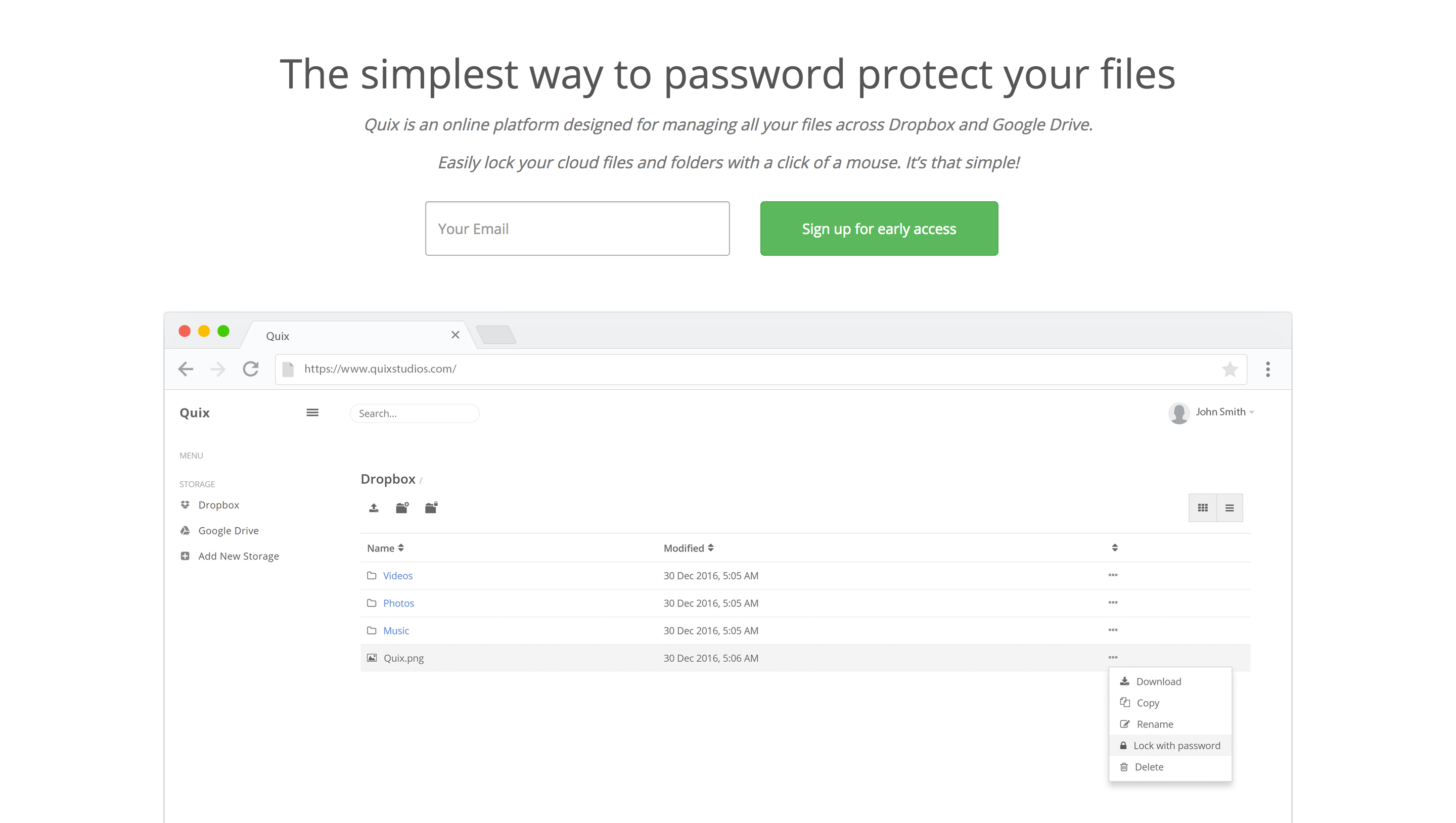The width and height of the screenshot is (1456, 823).
Task: Click the Quix search box
Action: pos(415,413)
